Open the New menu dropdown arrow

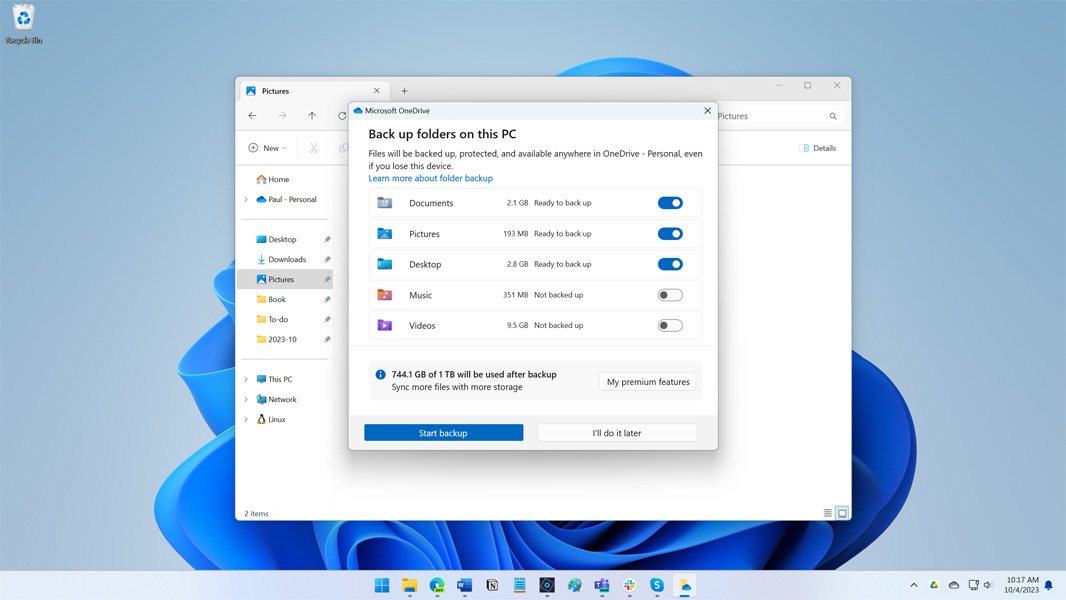point(284,147)
